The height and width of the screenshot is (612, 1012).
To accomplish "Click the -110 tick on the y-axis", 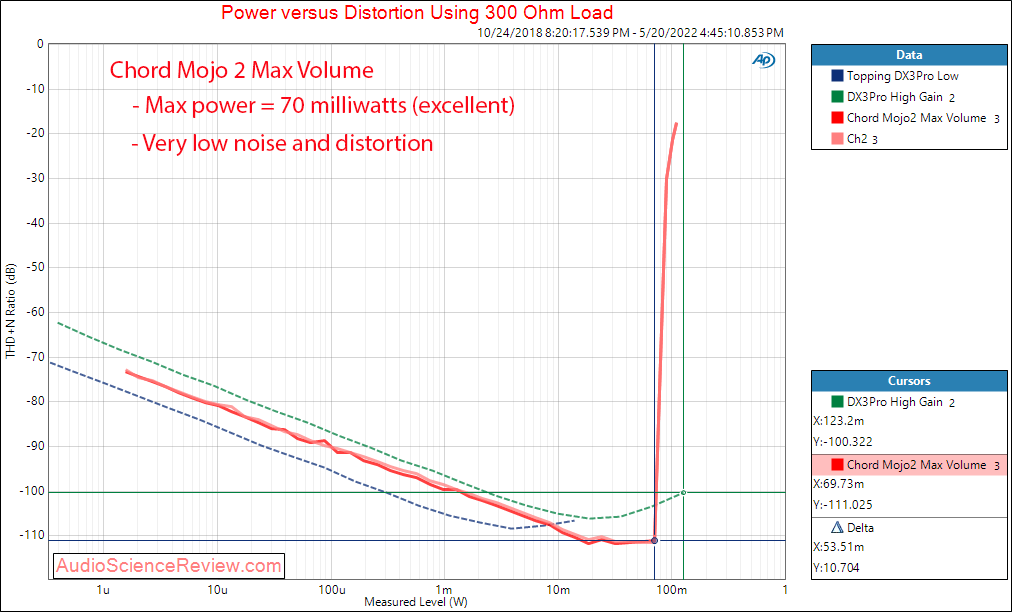I will pyautogui.click(x=32, y=535).
